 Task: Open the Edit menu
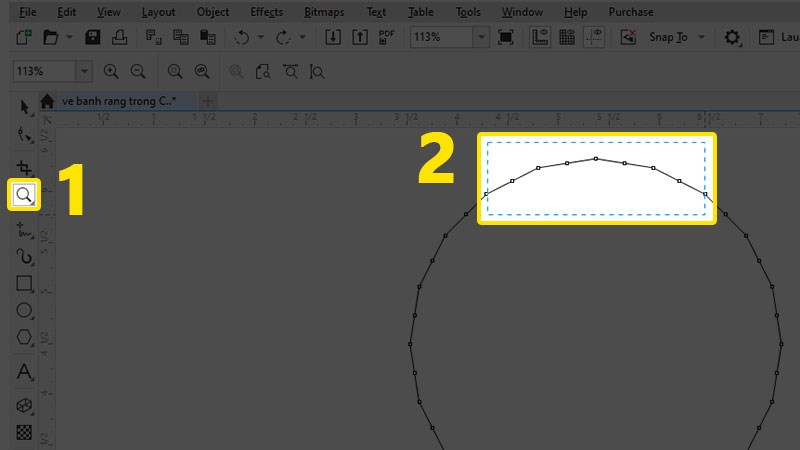[66, 12]
